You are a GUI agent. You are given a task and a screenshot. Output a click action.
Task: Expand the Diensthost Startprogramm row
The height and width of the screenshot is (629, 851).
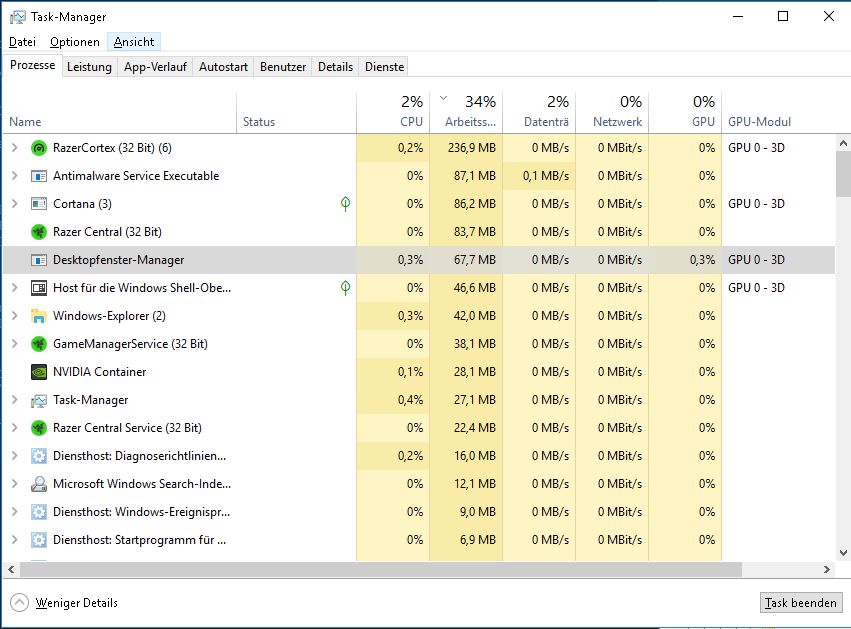pos(15,540)
